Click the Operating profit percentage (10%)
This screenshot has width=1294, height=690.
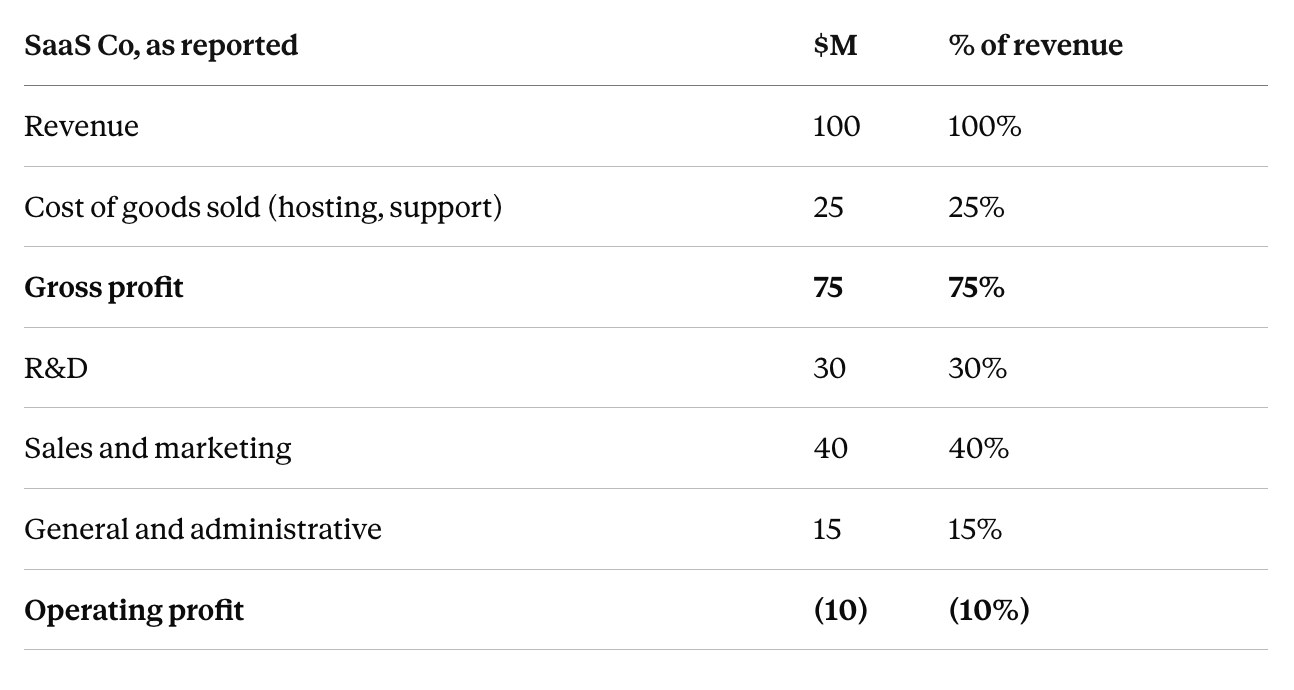tap(988, 610)
